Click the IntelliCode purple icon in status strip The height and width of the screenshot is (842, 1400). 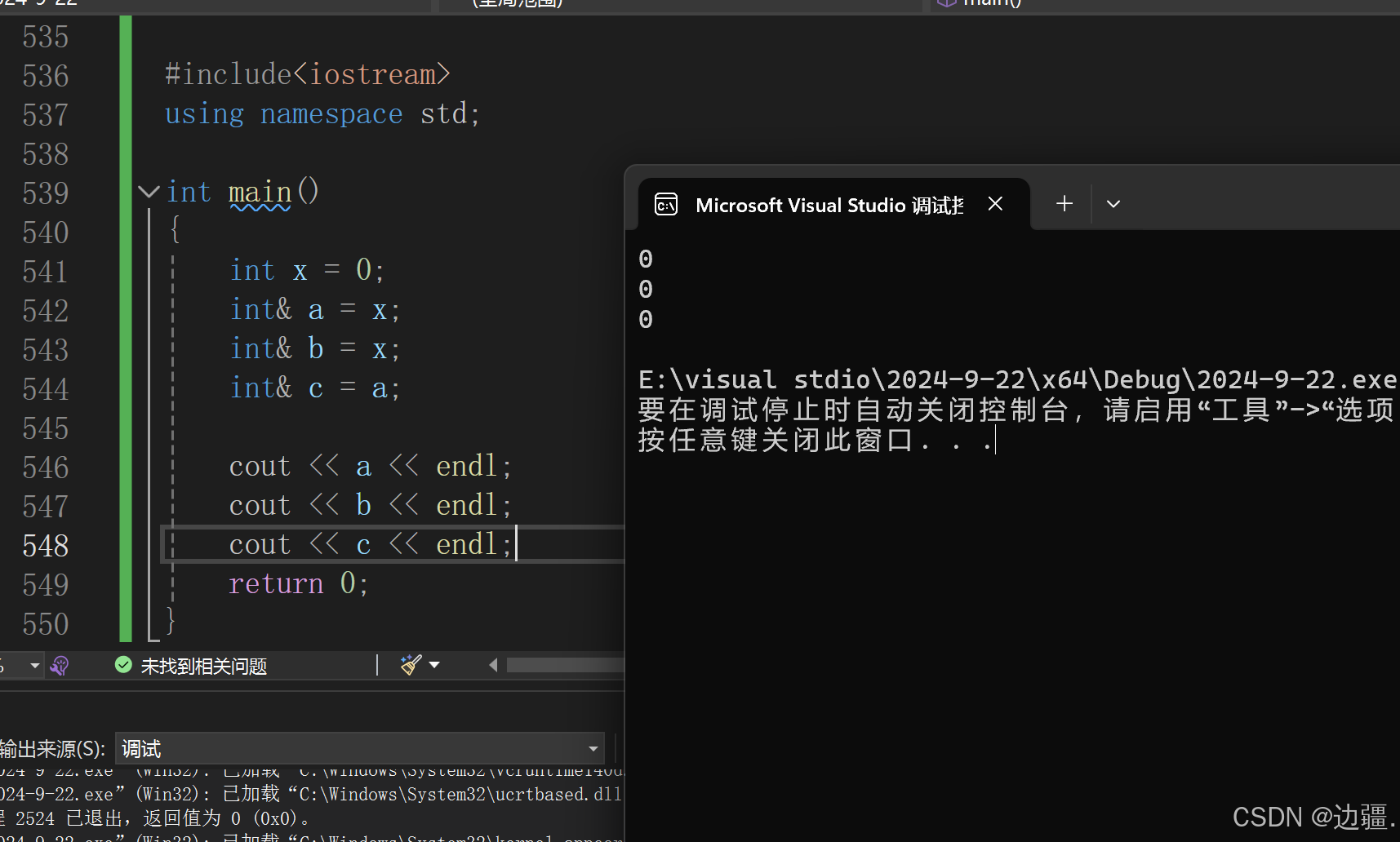click(x=60, y=666)
